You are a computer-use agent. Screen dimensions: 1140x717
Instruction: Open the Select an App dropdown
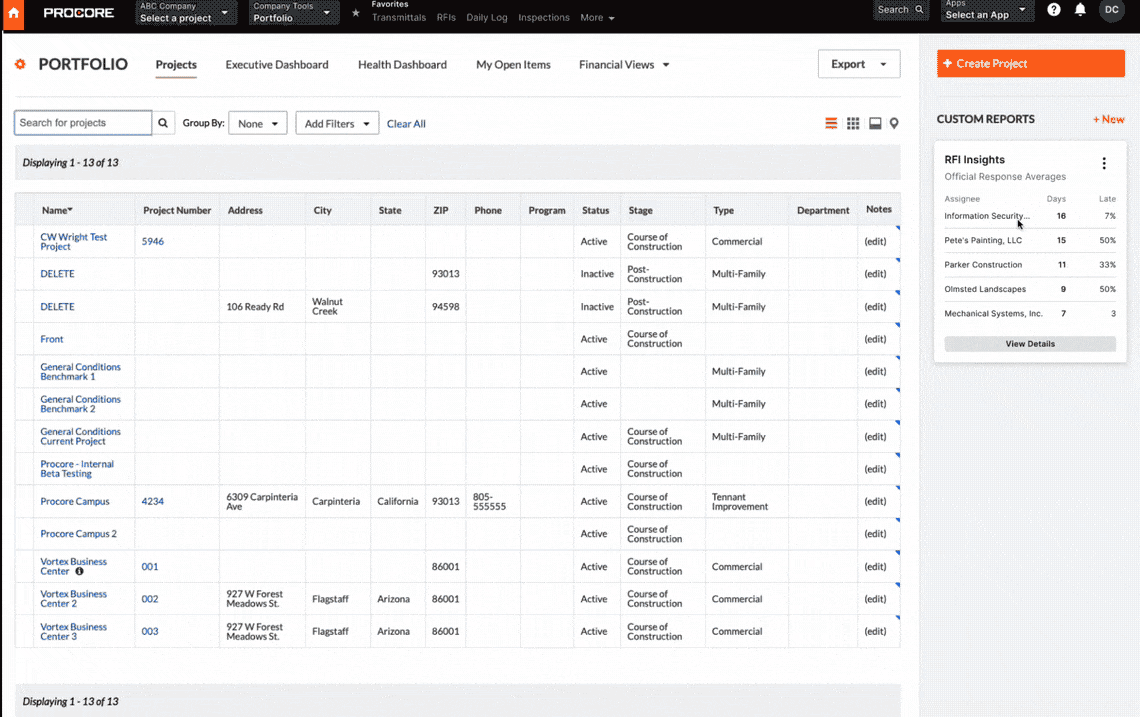click(987, 11)
